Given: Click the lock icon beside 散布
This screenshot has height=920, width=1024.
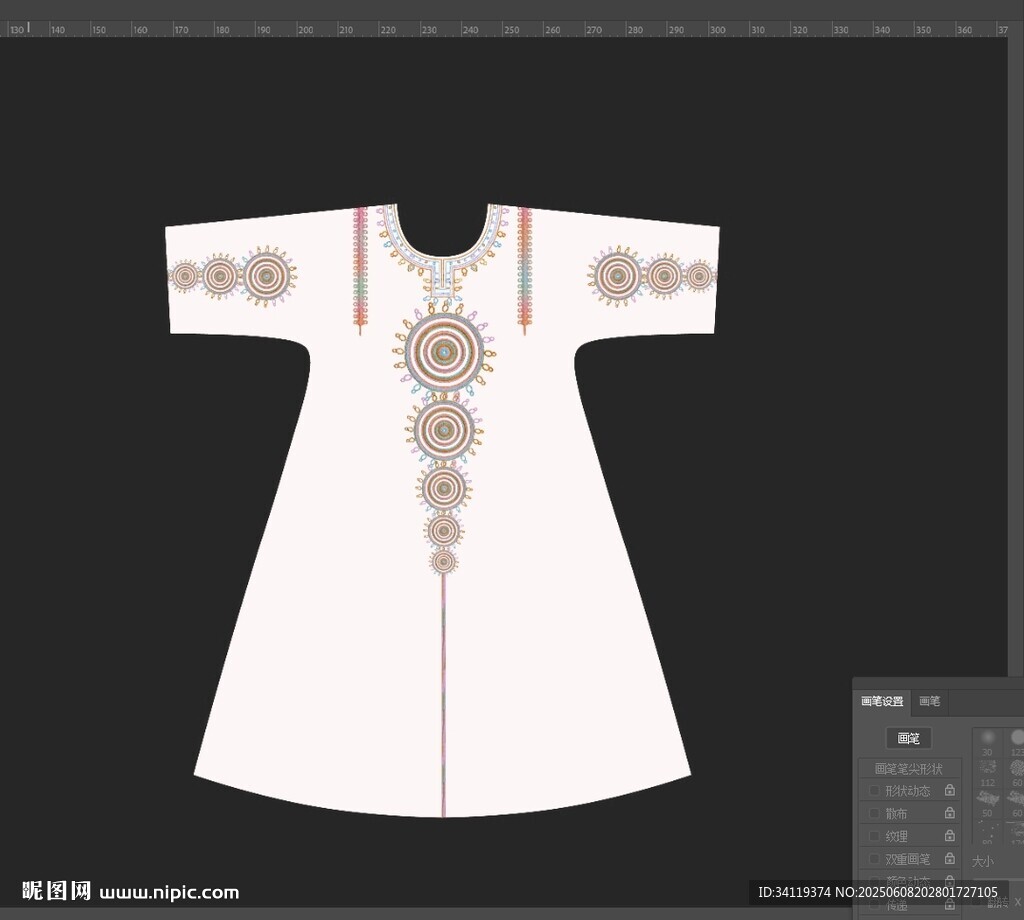Looking at the screenshot, I should point(949,813).
